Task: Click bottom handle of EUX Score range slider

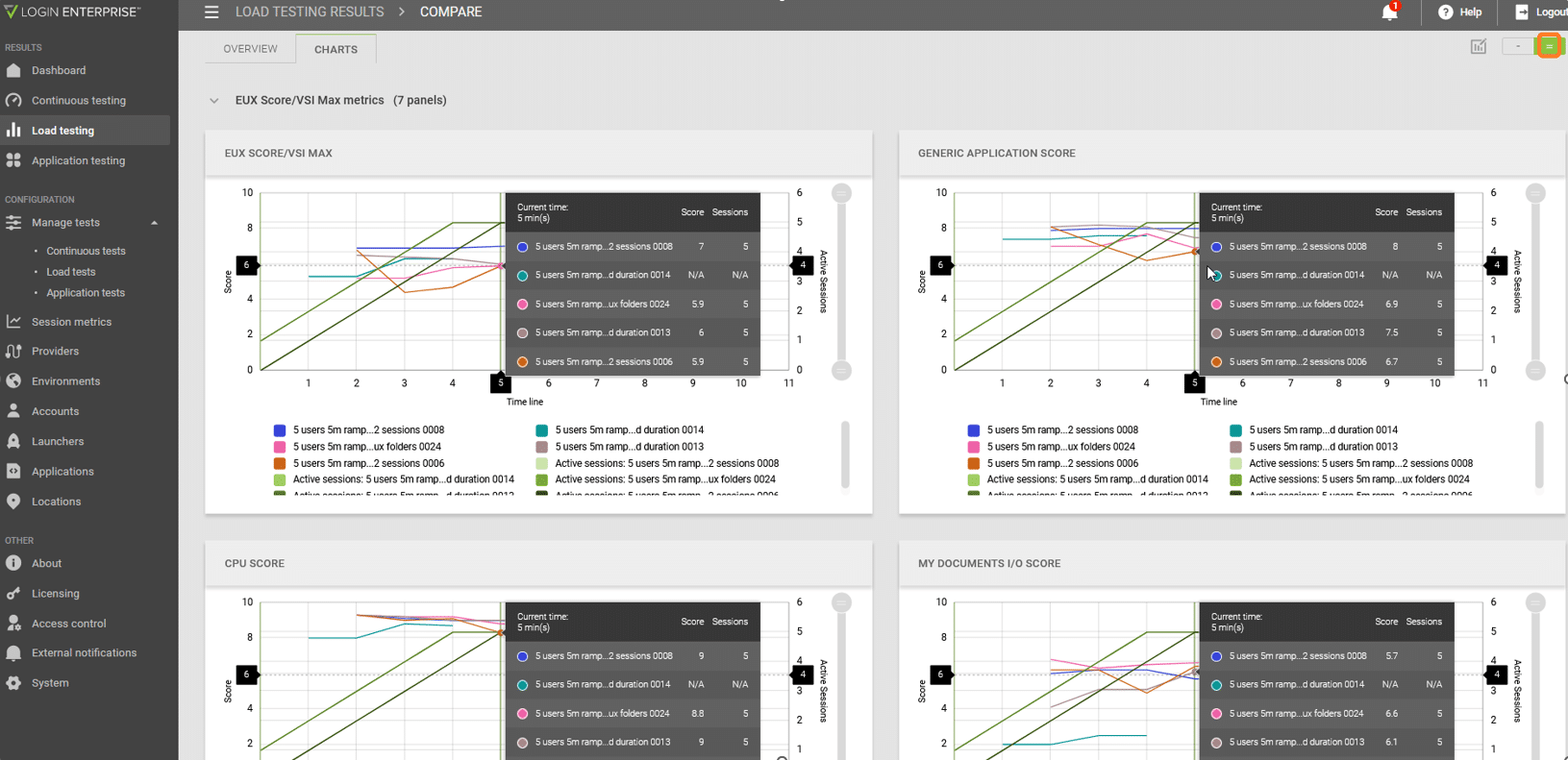Action: click(x=841, y=371)
